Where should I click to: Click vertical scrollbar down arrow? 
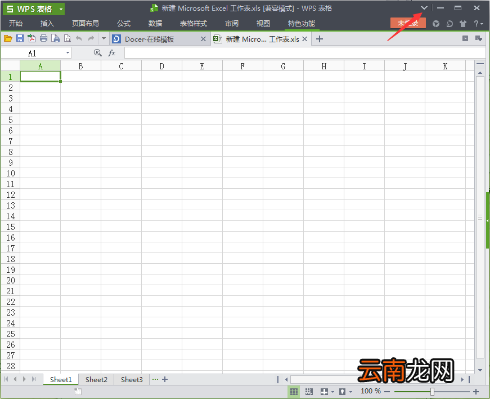[480, 370]
